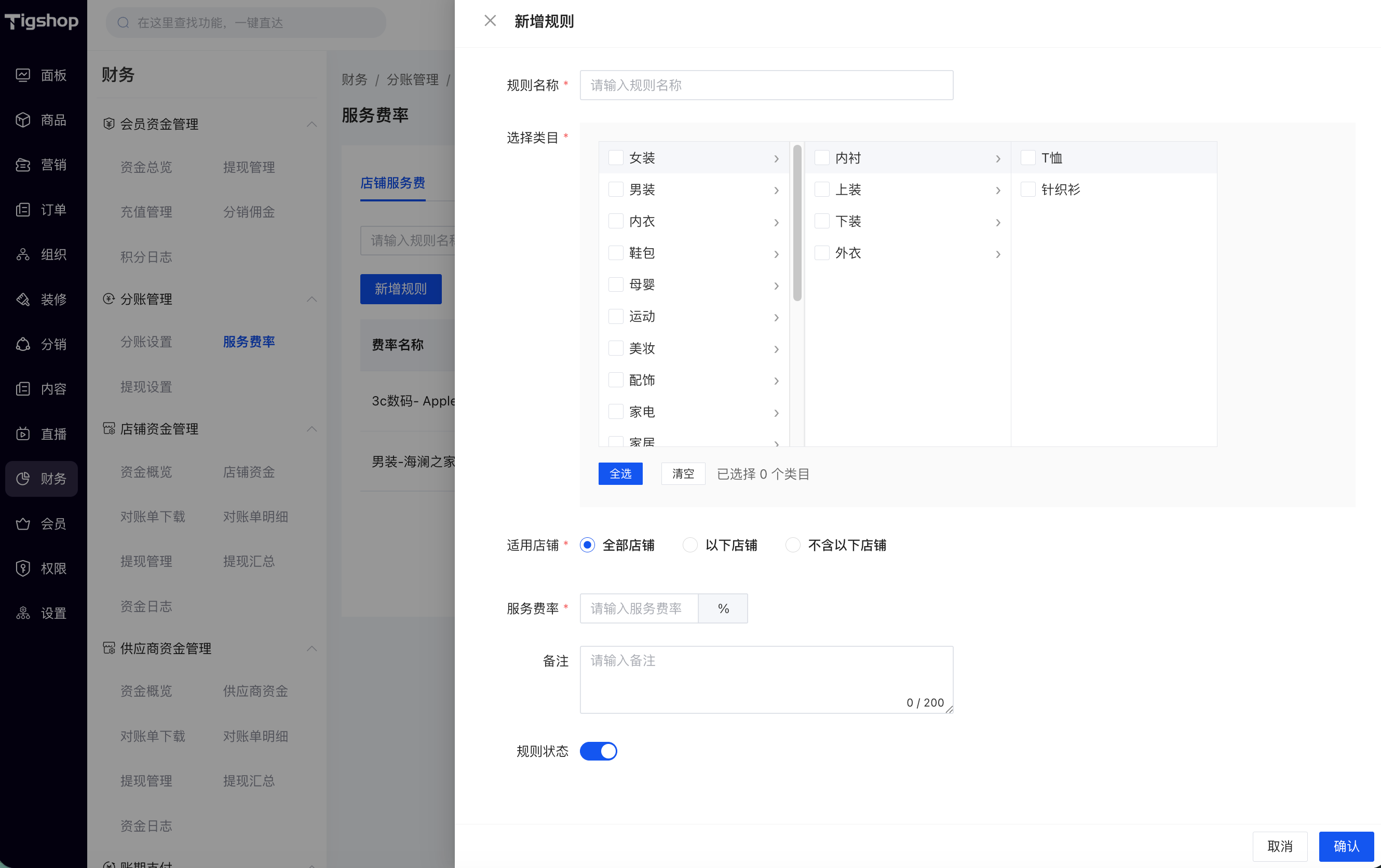Focus the 备注 remarks textarea

point(766,680)
